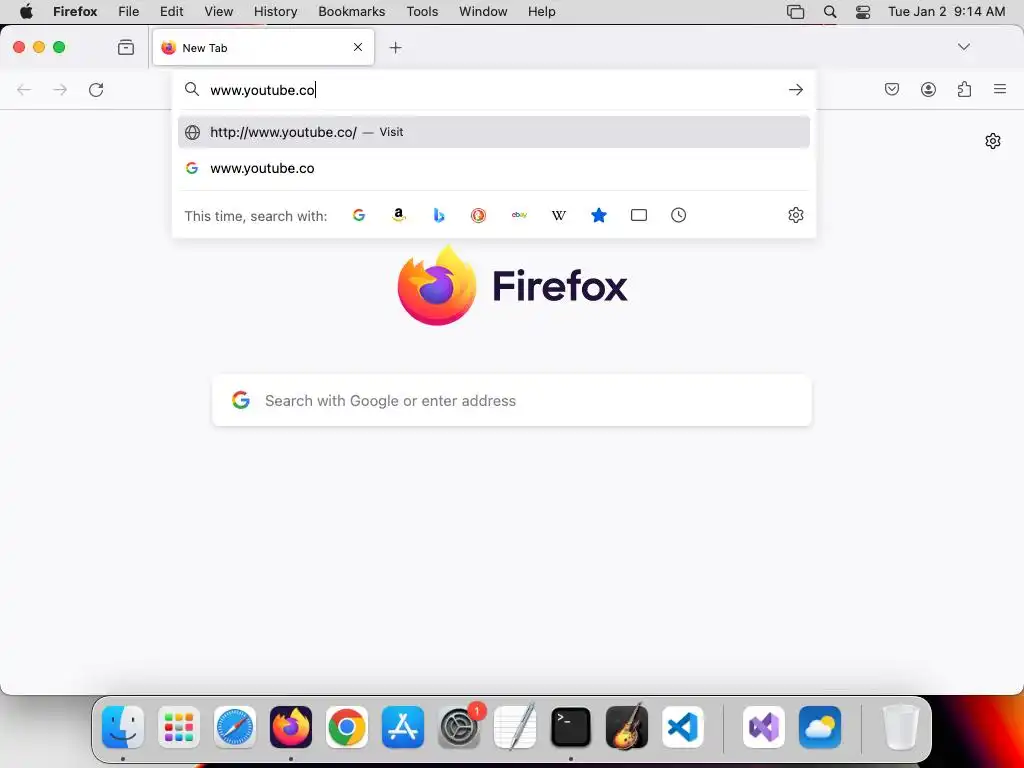Image resolution: width=1024 pixels, height=768 pixels.
Task: Search this time with Google icon
Action: pyautogui.click(x=359, y=215)
